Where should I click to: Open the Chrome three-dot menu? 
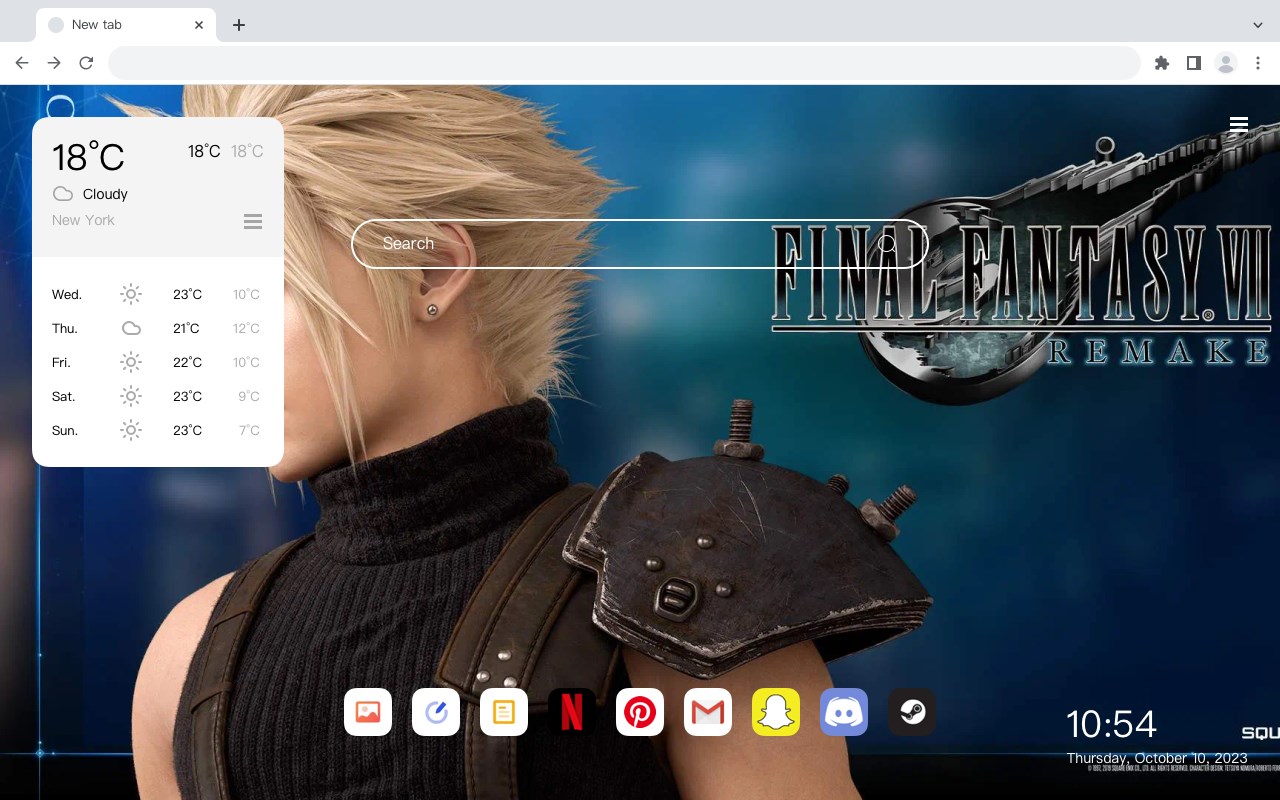pos(1258,63)
